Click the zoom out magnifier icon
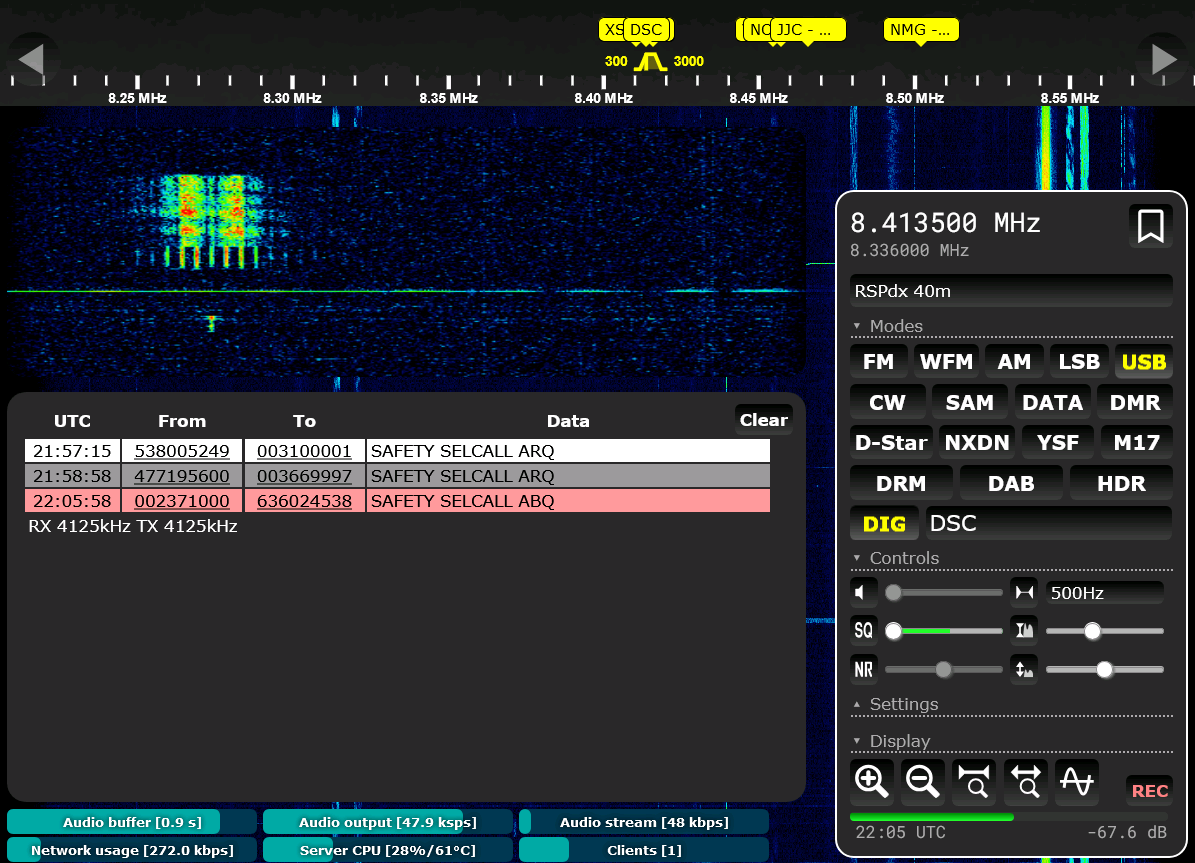The width and height of the screenshot is (1195, 863). pos(923,781)
